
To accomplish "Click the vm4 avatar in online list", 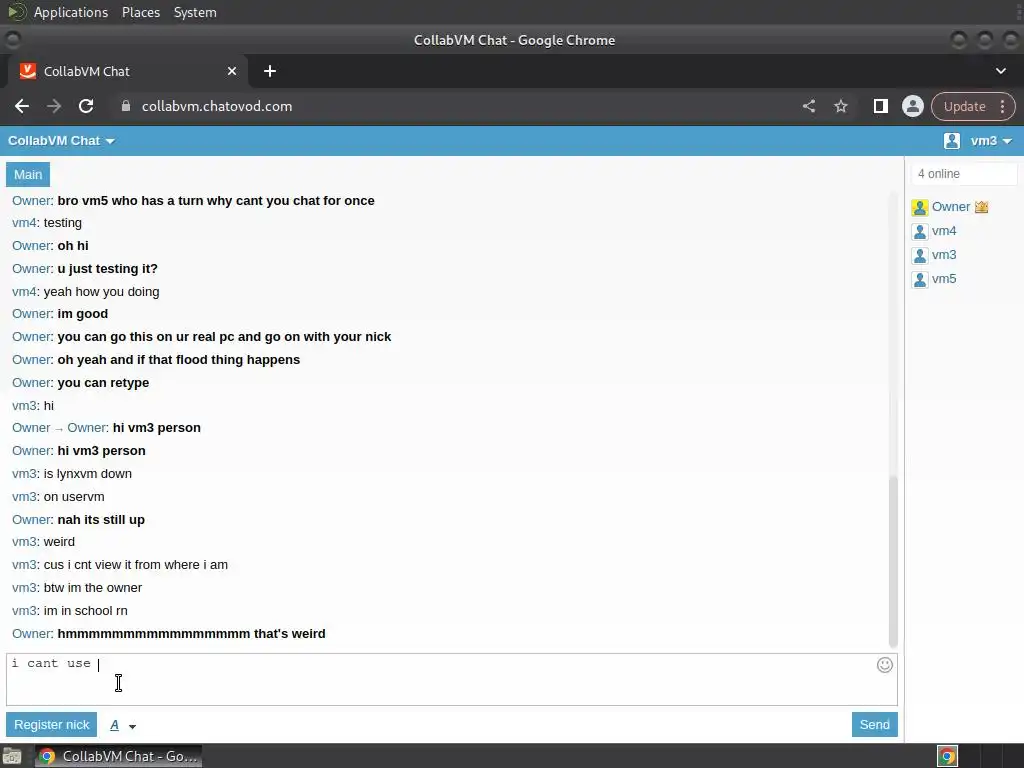I will [x=920, y=232].
